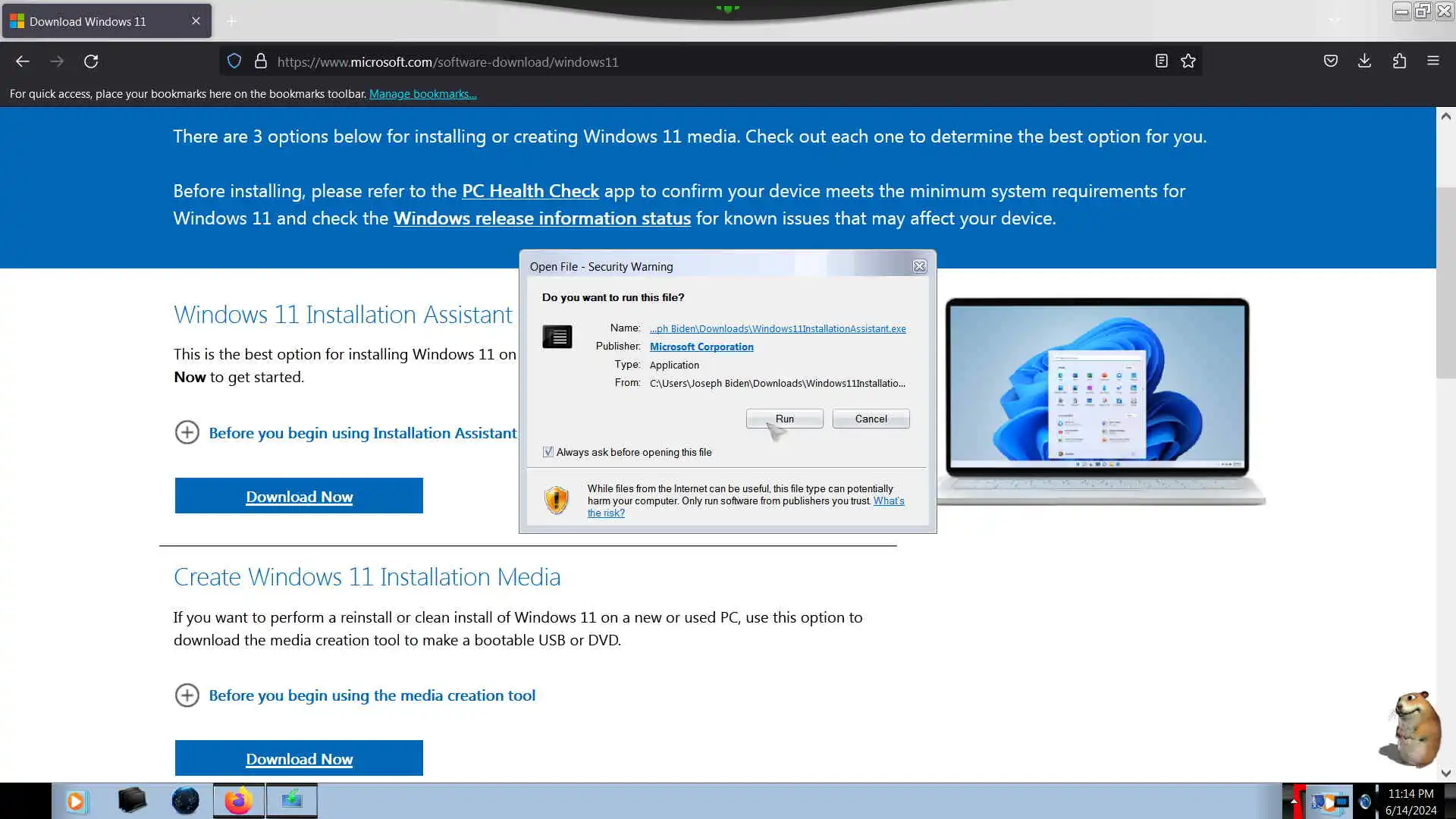Save to Pocket icon
The height and width of the screenshot is (819, 1456).
point(1330,61)
